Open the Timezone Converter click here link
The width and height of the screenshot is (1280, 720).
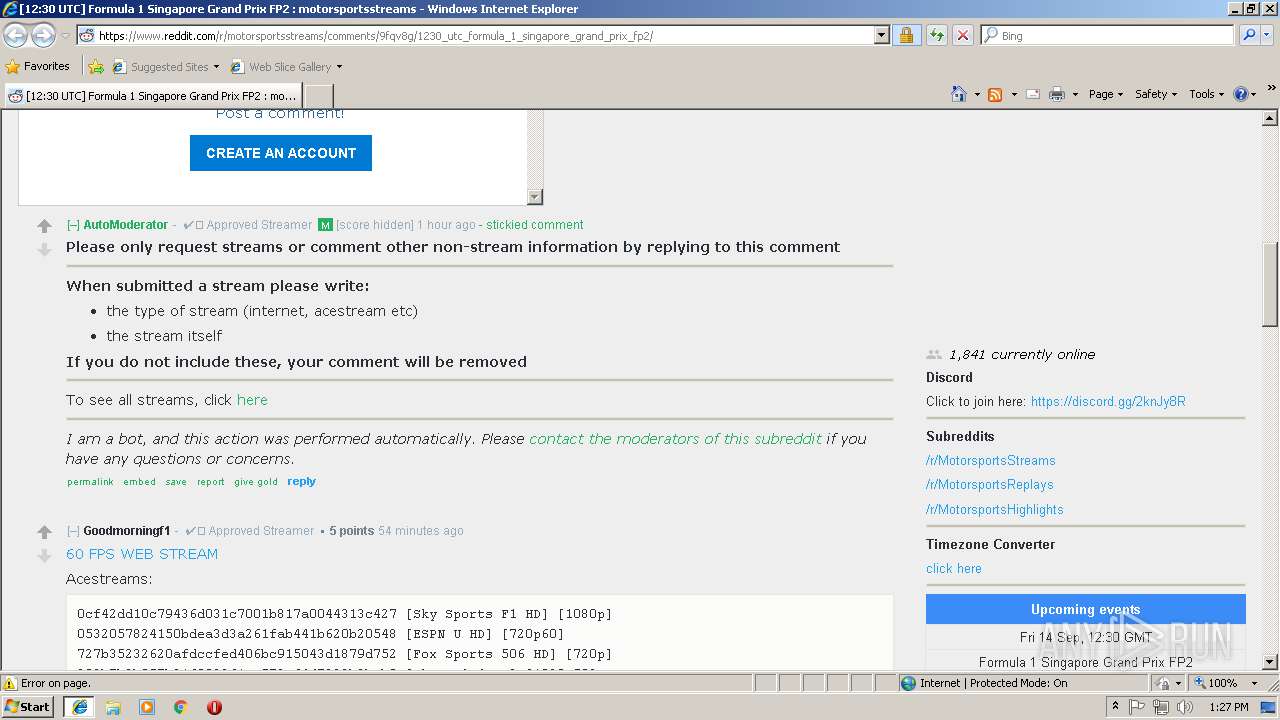(954, 569)
